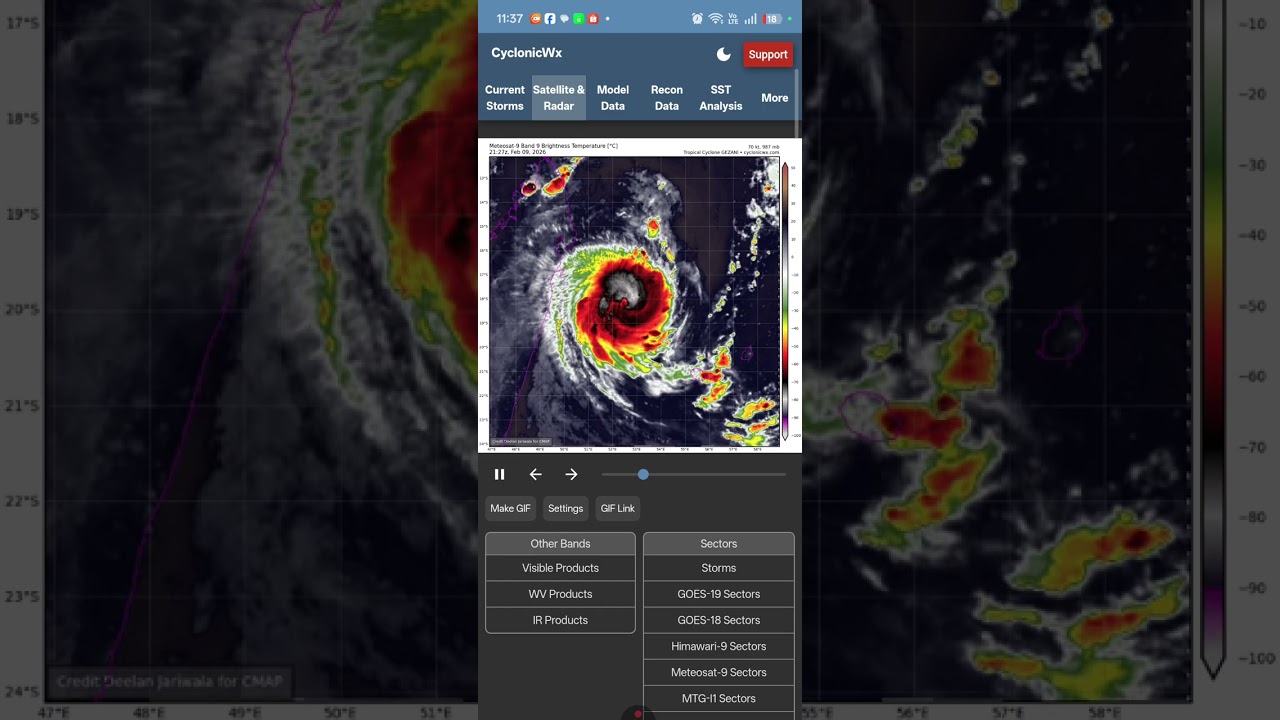
Task: Click the GIF Link button
Action: pos(617,508)
